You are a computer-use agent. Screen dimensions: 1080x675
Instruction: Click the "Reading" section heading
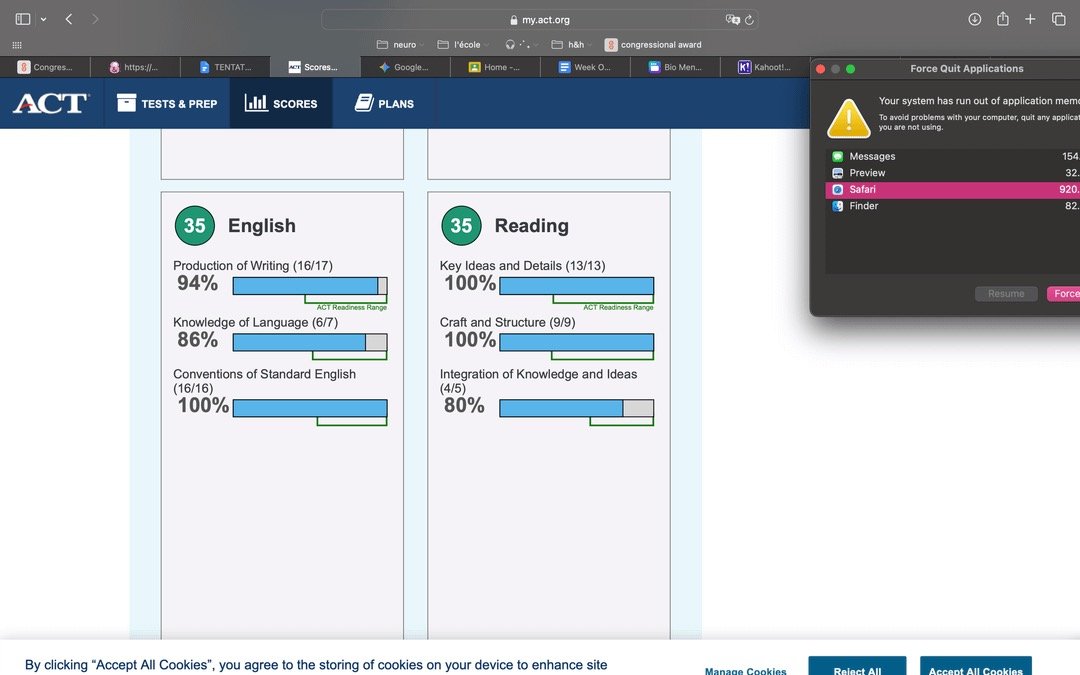(532, 226)
